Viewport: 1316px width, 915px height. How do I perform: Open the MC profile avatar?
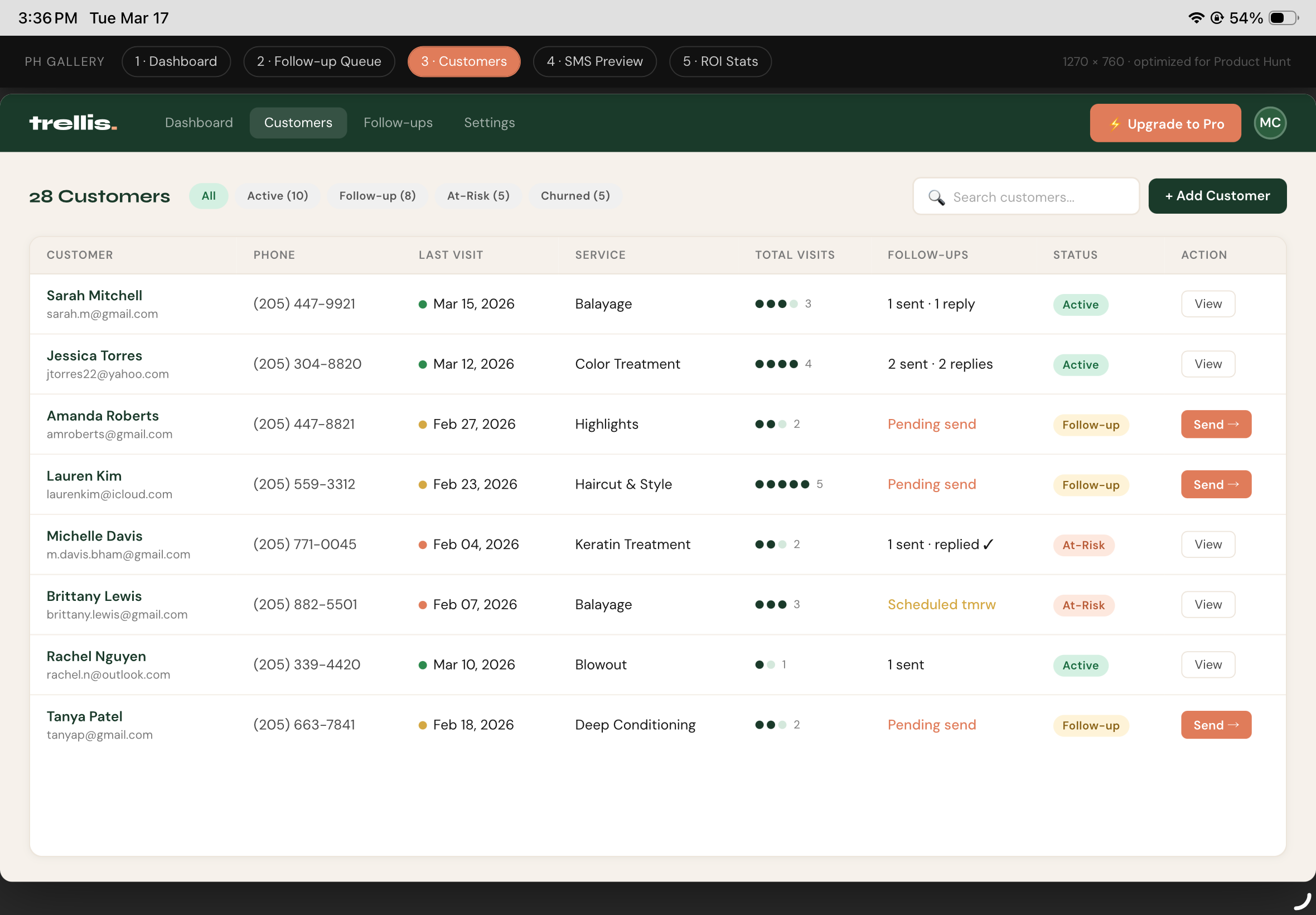pyautogui.click(x=1269, y=123)
